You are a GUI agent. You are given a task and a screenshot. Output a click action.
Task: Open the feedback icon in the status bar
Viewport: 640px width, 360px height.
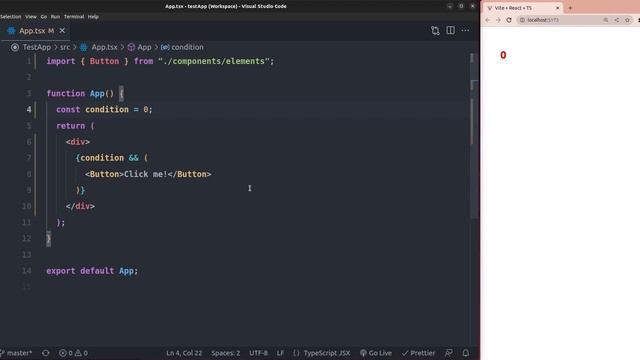click(449, 353)
